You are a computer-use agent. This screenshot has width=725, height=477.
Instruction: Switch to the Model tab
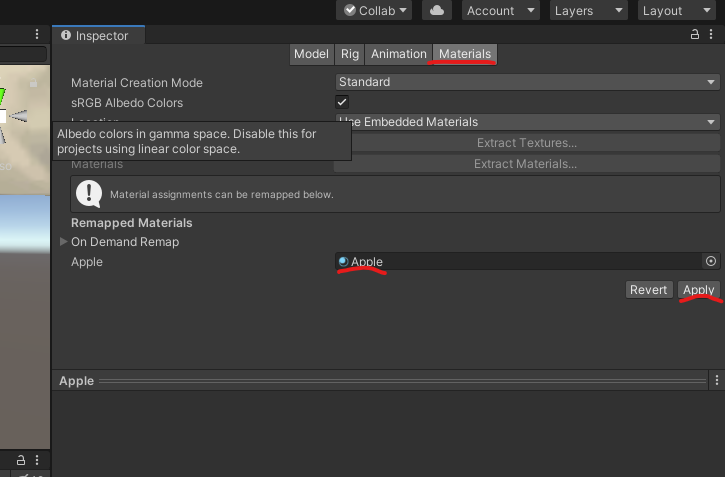pos(311,54)
